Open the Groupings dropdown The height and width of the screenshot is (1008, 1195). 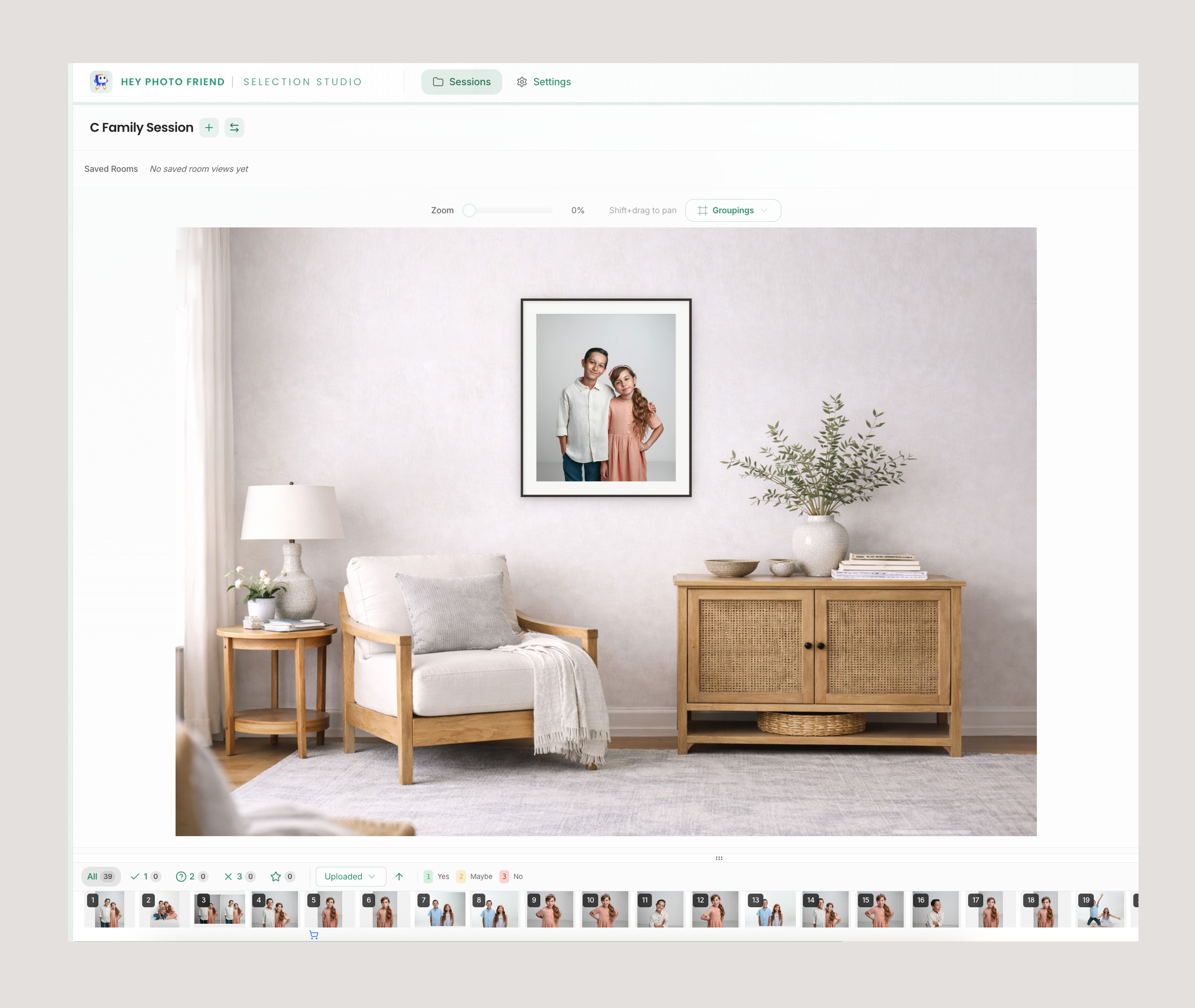pos(733,210)
